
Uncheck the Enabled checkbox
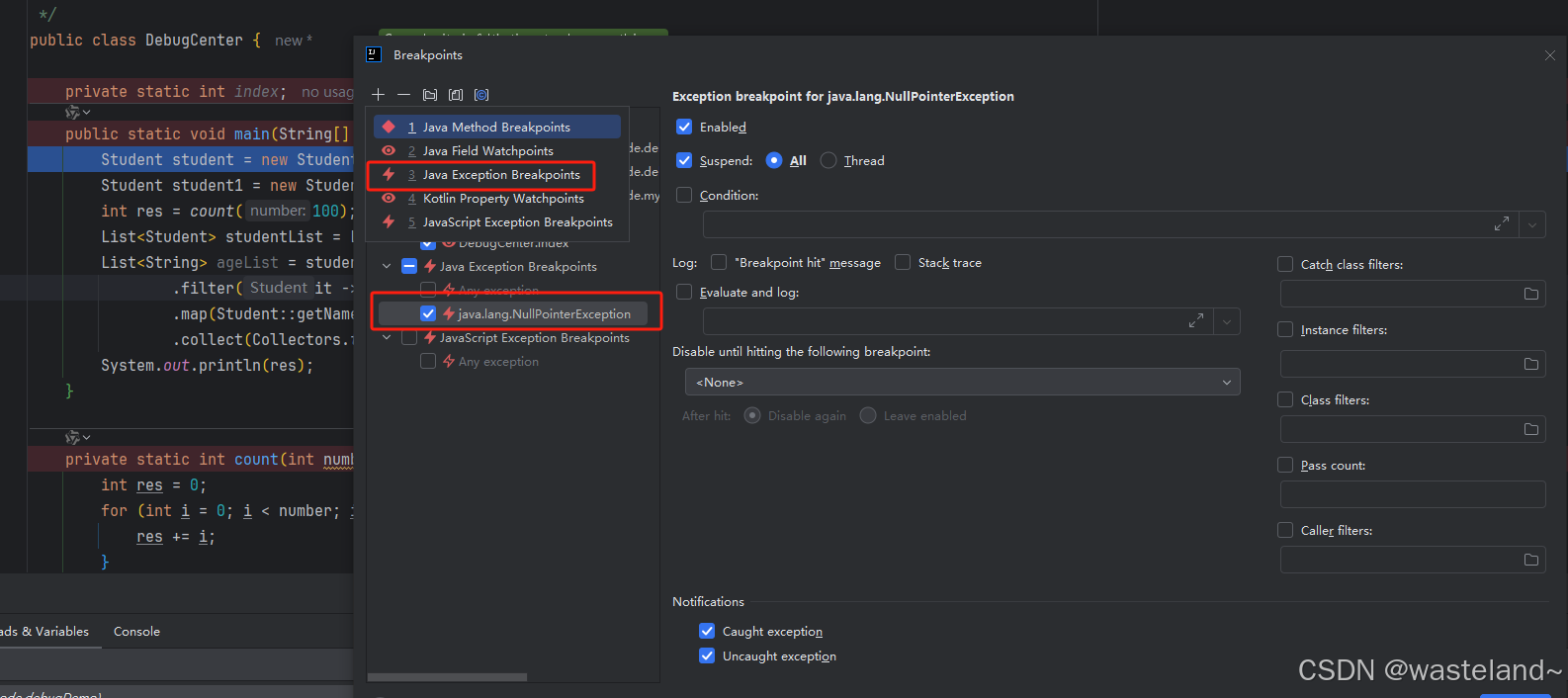684,127
